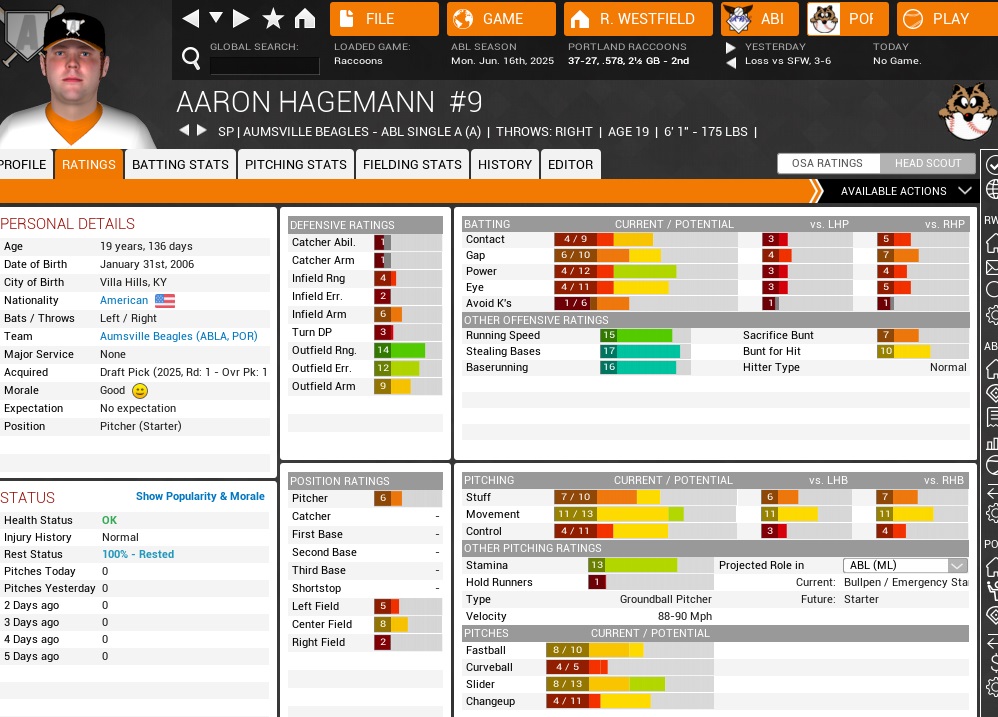The image size is (998, 717).
Task: Click the Show Popularity & Morale link
Action: (x=200, y=496)
